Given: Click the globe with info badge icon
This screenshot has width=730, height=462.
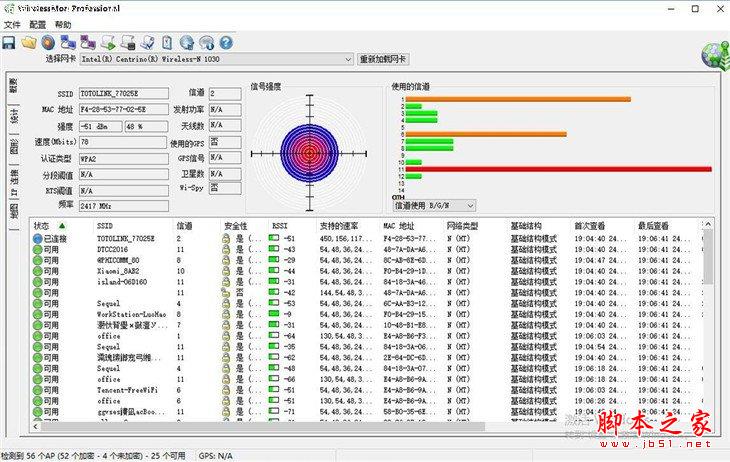Looking at the screenshot, I should tap(206, 43).
